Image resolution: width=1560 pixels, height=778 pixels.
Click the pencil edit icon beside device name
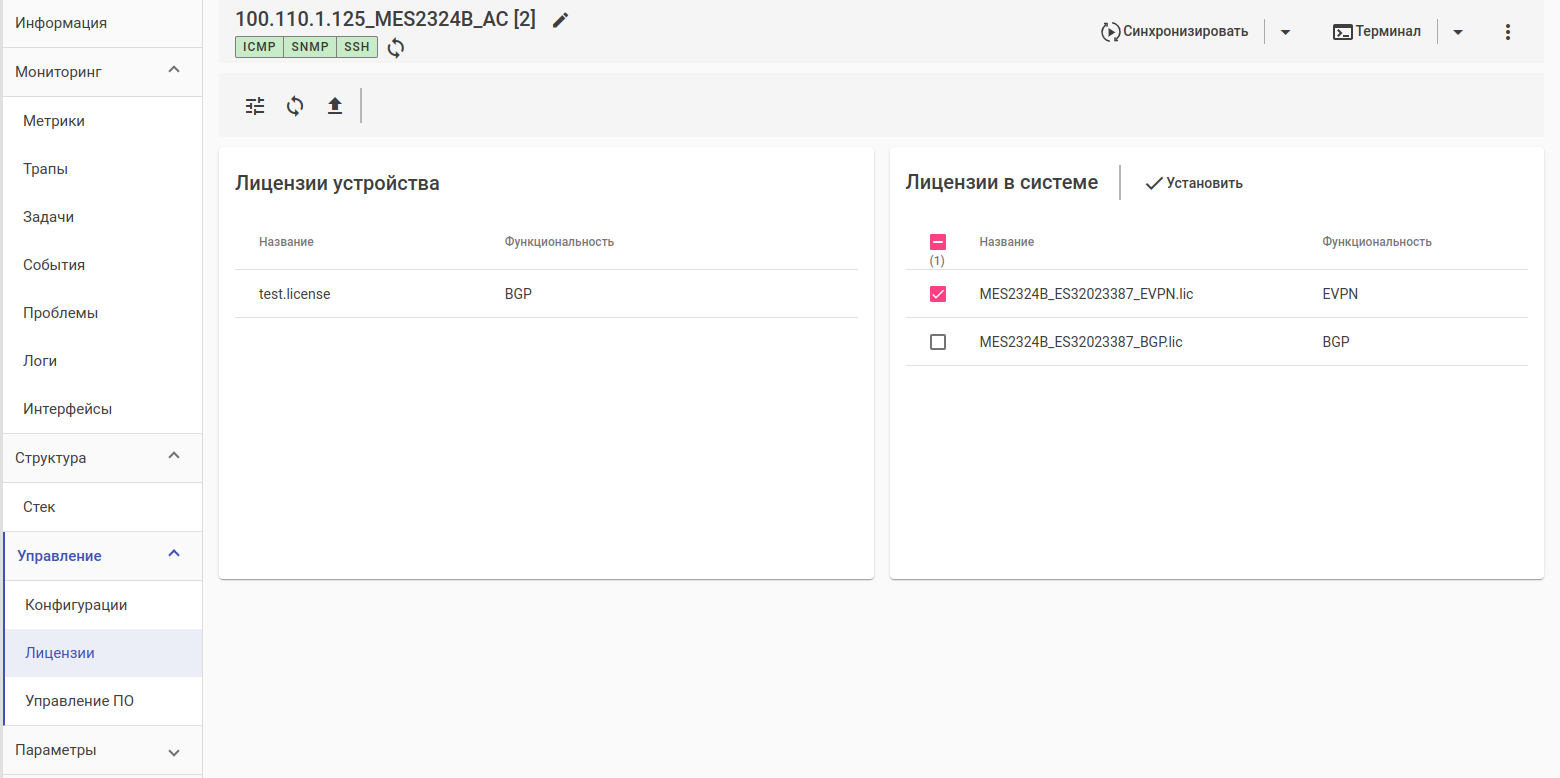pos(560,20)
